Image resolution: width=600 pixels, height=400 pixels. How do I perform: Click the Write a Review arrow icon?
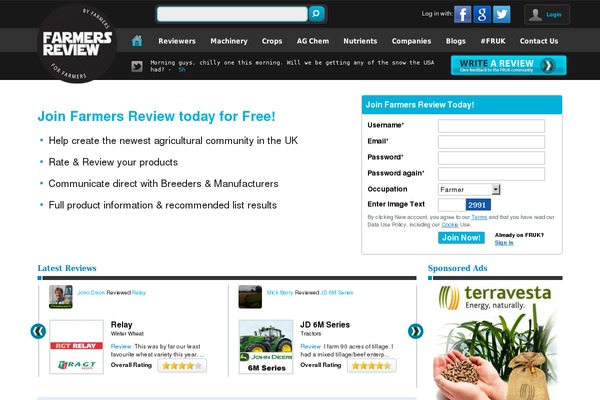548,65
